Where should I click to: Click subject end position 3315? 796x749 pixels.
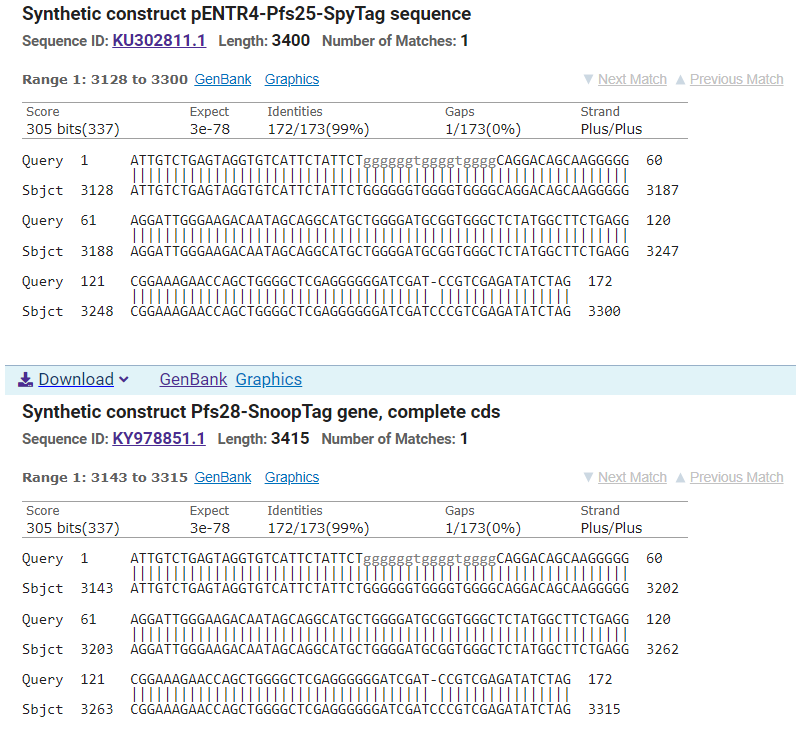tap(604, 710)
